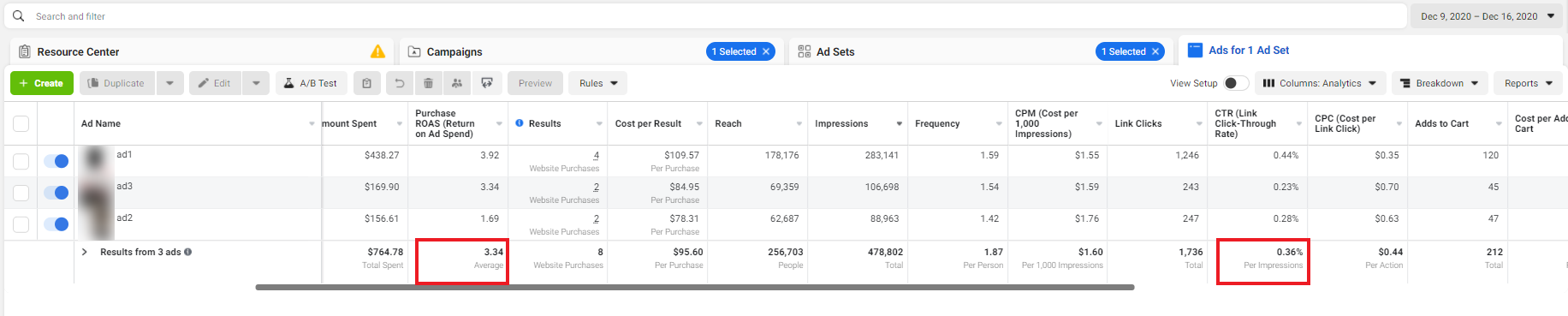The width and height of the screenshot is (1568, 316).
Task: Click the Results column sort arrow
Action: [x=599, y=123]
